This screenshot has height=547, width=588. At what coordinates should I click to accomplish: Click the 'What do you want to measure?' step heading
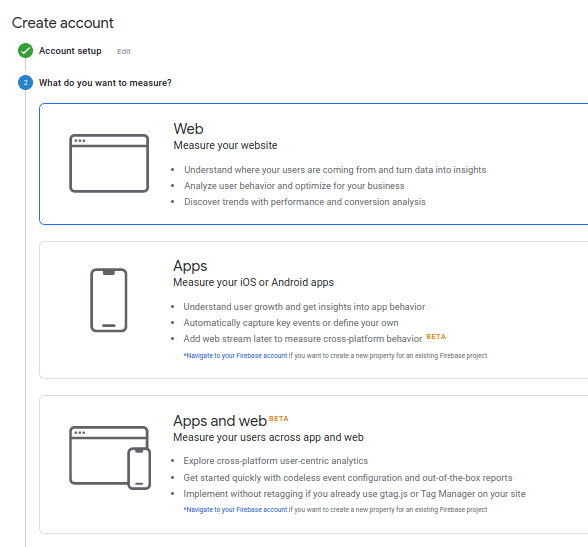coord(105,83)
